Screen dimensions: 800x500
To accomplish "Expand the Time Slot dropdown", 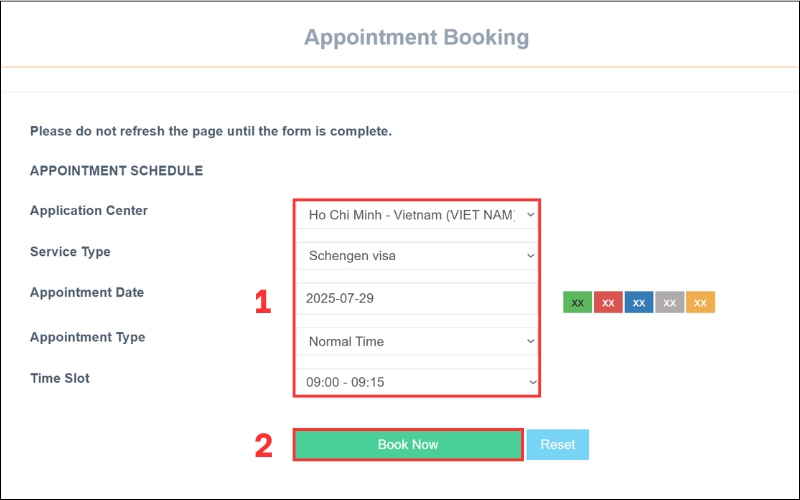I will [417, 383].
